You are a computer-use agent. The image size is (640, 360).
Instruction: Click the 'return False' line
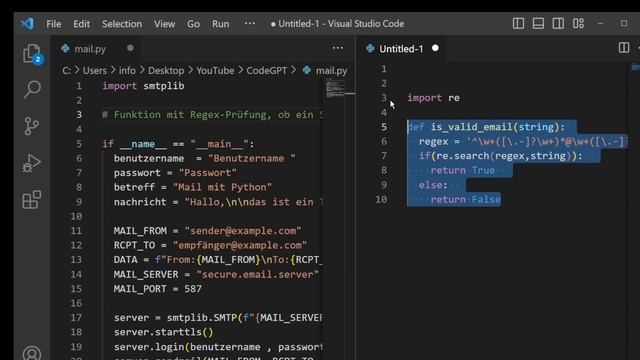(x=465, y=199)
